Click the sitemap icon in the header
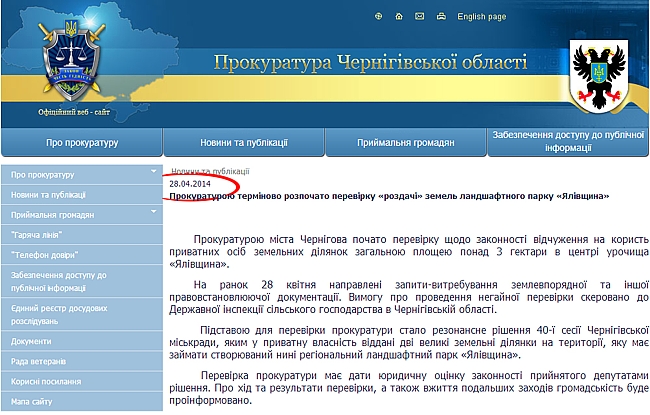The height and width of the screenshot is (415, 650). click(379, 17)
